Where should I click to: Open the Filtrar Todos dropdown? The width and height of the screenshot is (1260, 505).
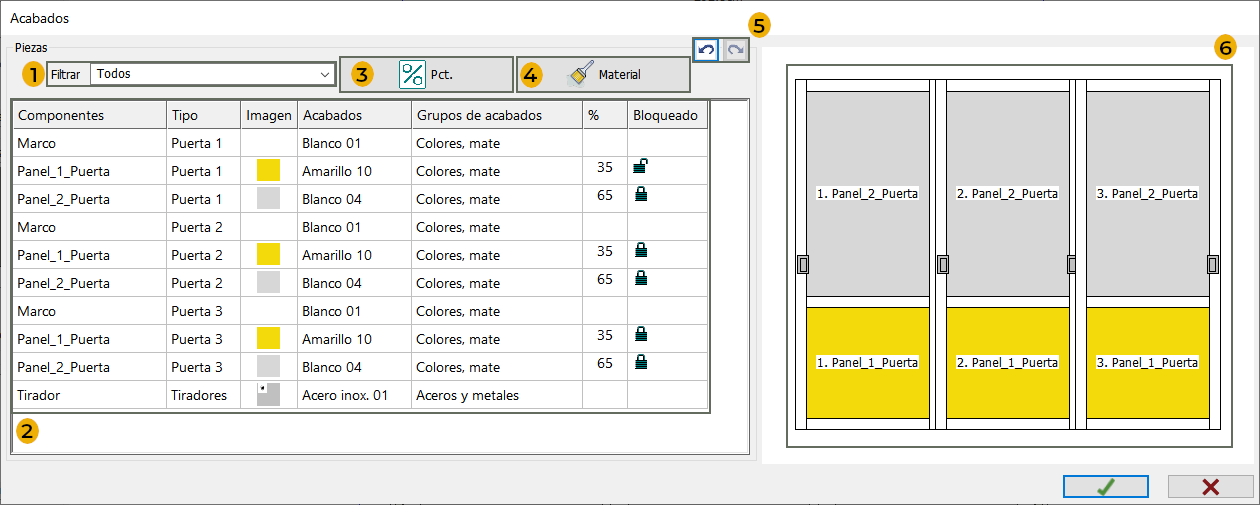[213, 74]
